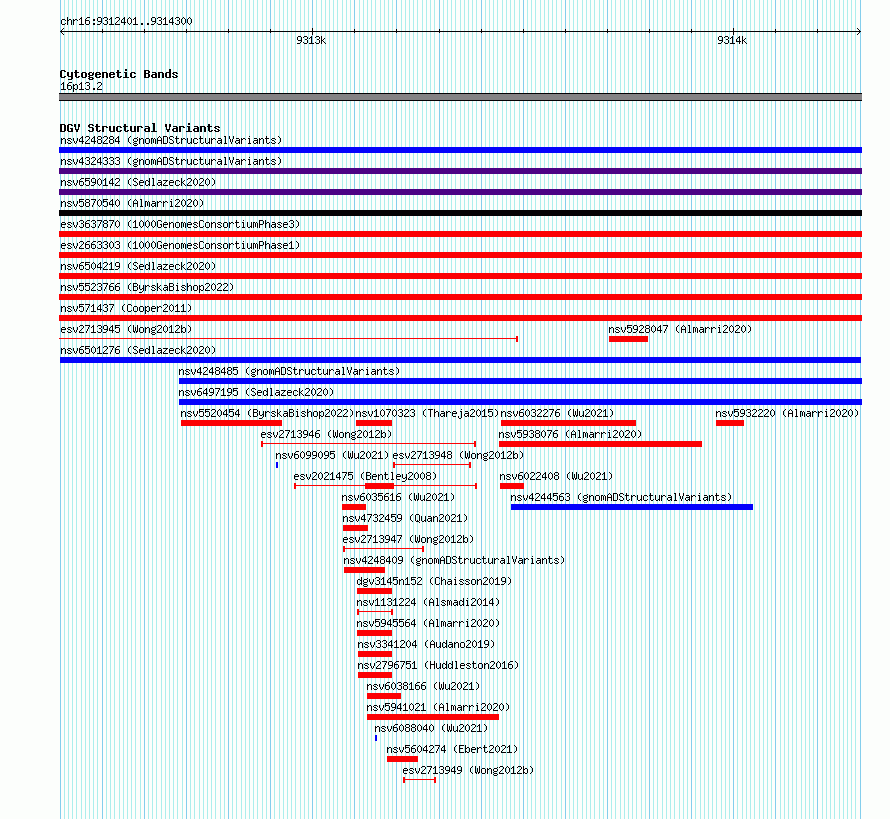890x819 pixels.
Task: Click esv3637870 1000GenomesConsortiumPhase3 label
Action: click(180, 224)
